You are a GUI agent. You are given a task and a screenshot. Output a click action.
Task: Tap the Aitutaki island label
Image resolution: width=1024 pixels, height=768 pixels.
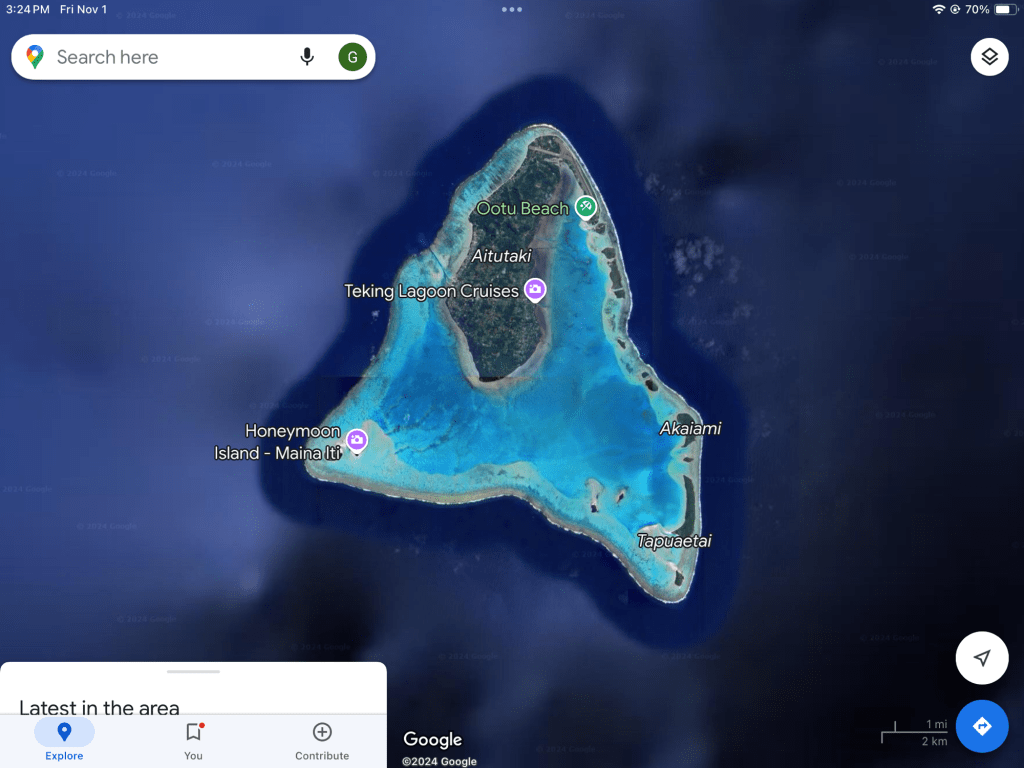click(502, 256)
